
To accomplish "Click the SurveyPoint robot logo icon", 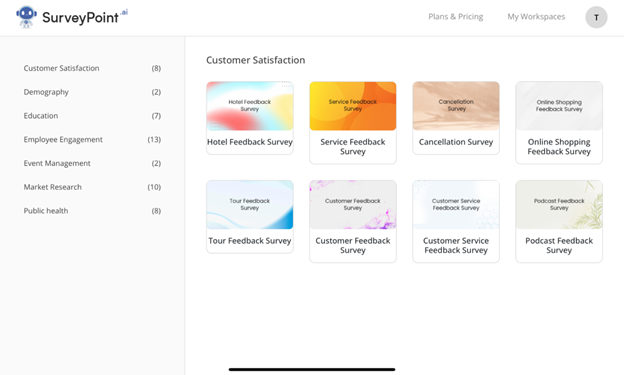I will click(26, 17).
